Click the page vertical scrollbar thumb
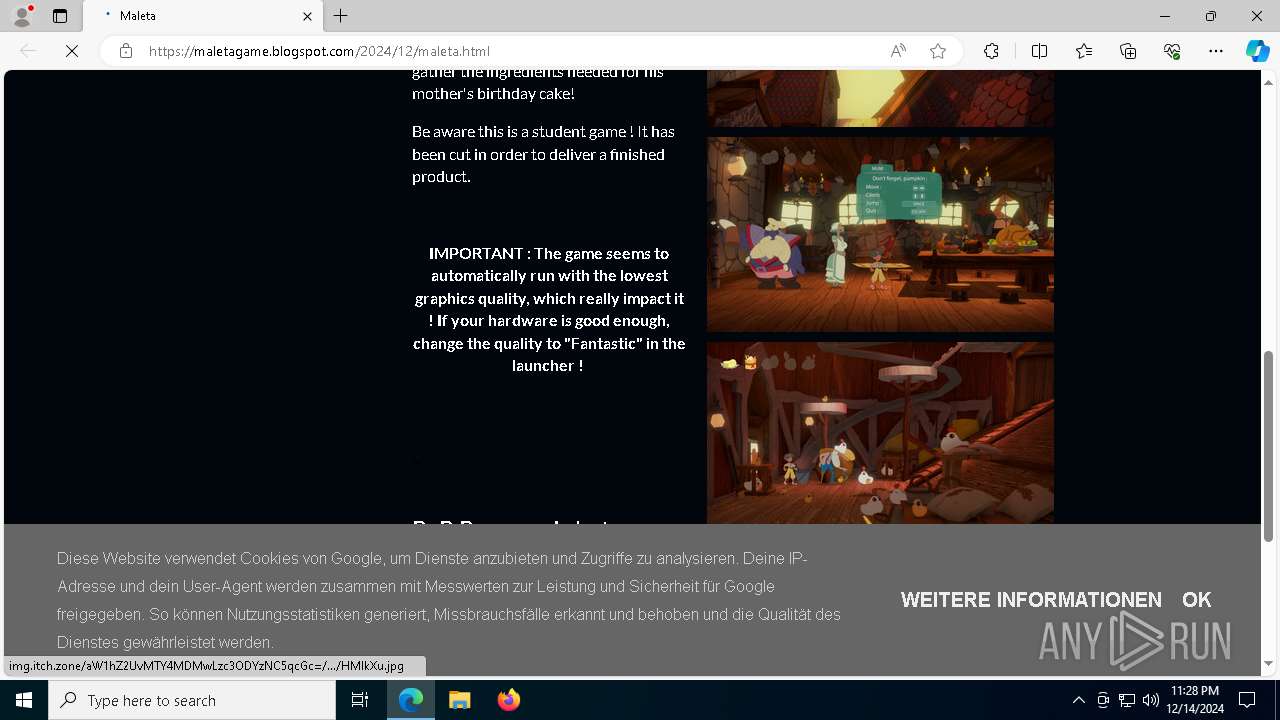1280x720 pixels. tap(1269, 446)
